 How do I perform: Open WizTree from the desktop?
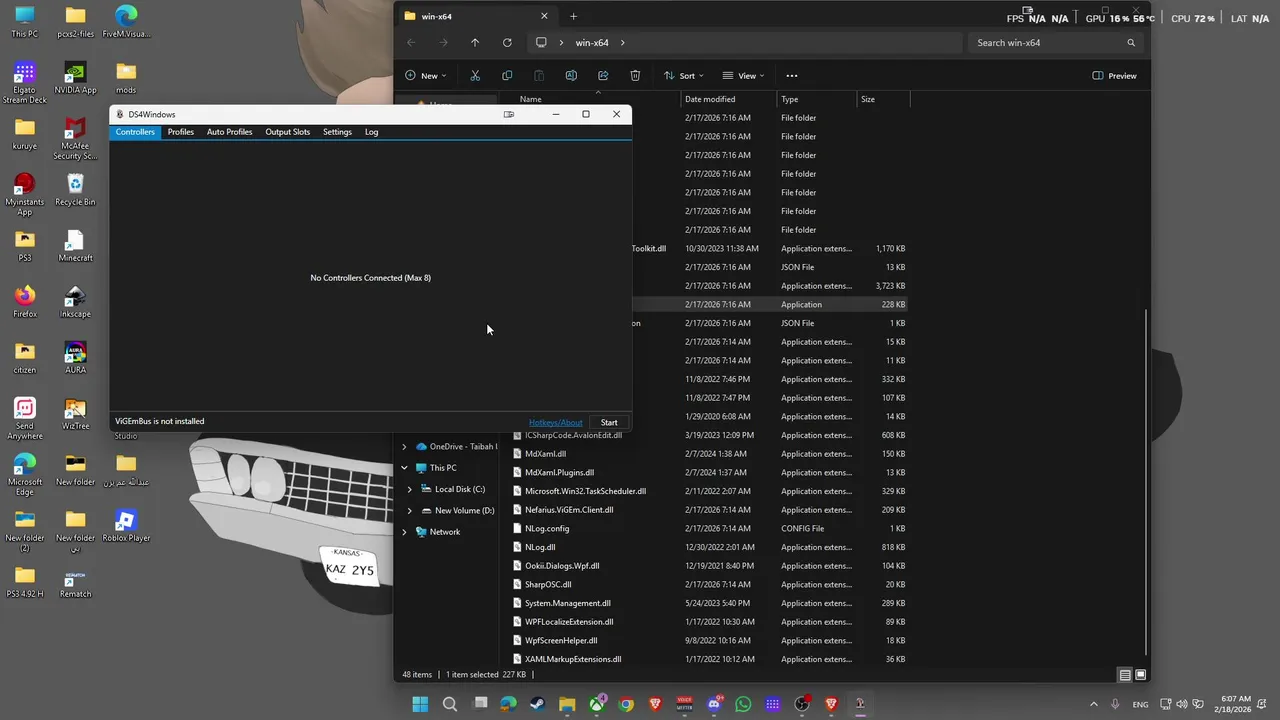(x=75, y=414)
